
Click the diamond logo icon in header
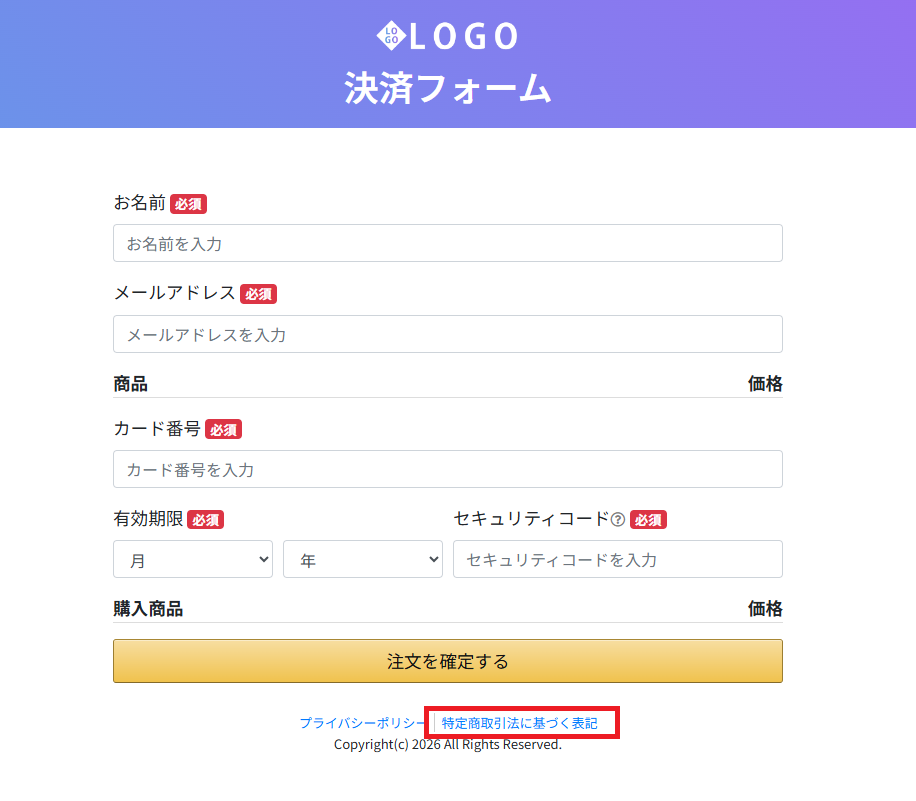coord(390,36)
